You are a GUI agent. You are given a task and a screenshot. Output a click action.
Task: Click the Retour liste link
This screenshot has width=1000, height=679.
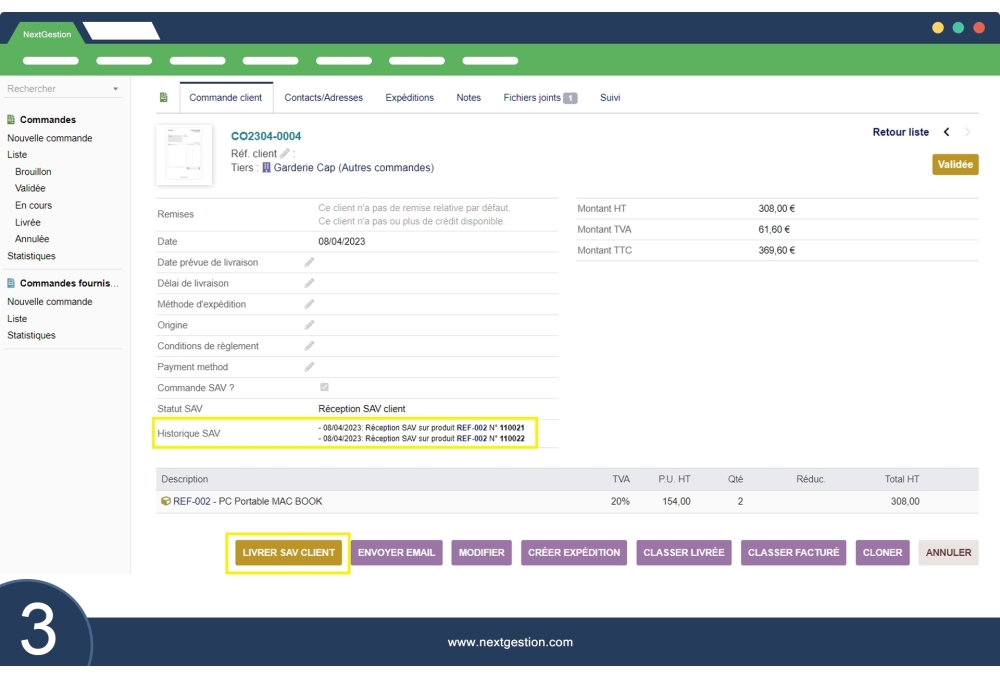(x=900, y=132)
